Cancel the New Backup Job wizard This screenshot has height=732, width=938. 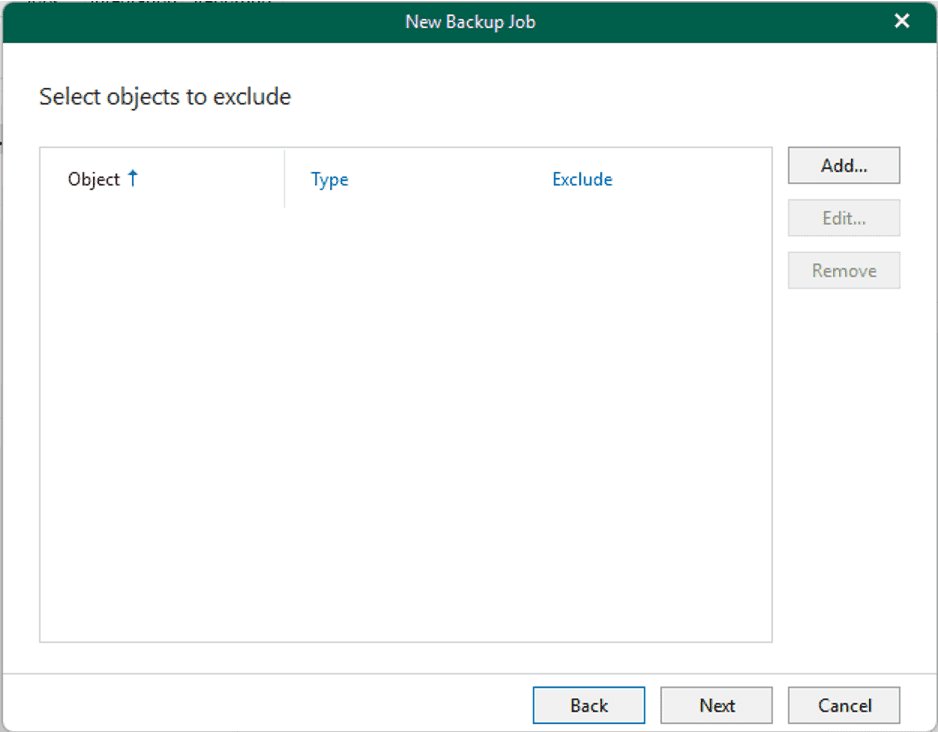pos(843,705)
